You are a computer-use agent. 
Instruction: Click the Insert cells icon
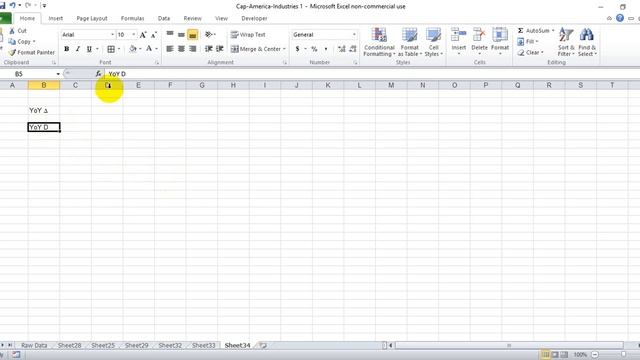click(x=458, y=36)
